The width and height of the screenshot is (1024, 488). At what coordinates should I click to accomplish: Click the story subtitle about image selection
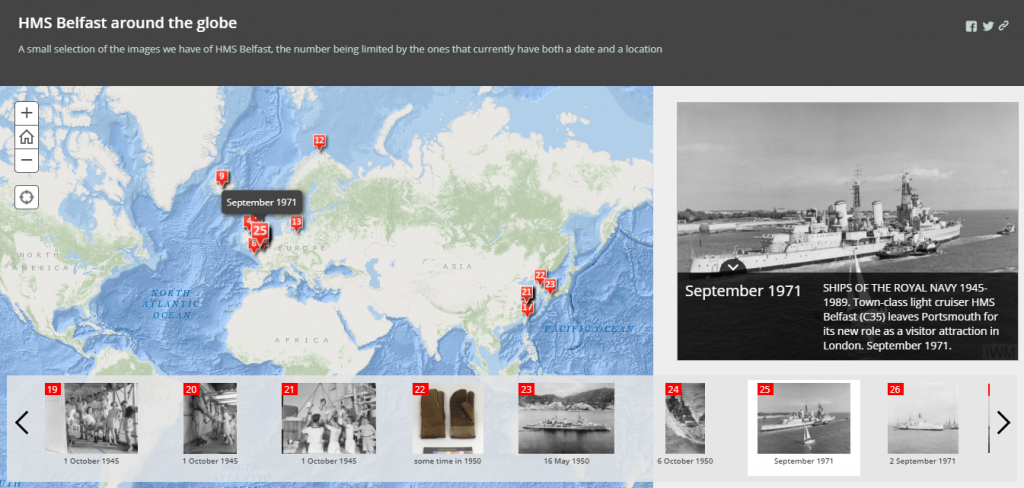(x=340, y=49)
